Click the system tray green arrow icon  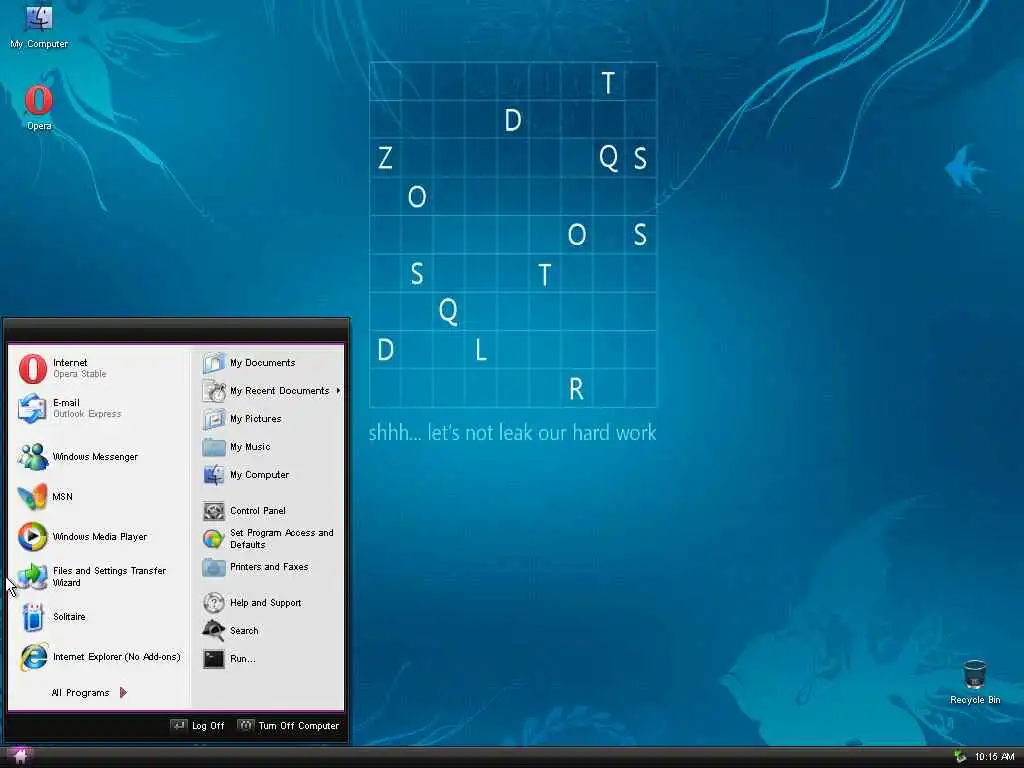(x=960, y=757)
